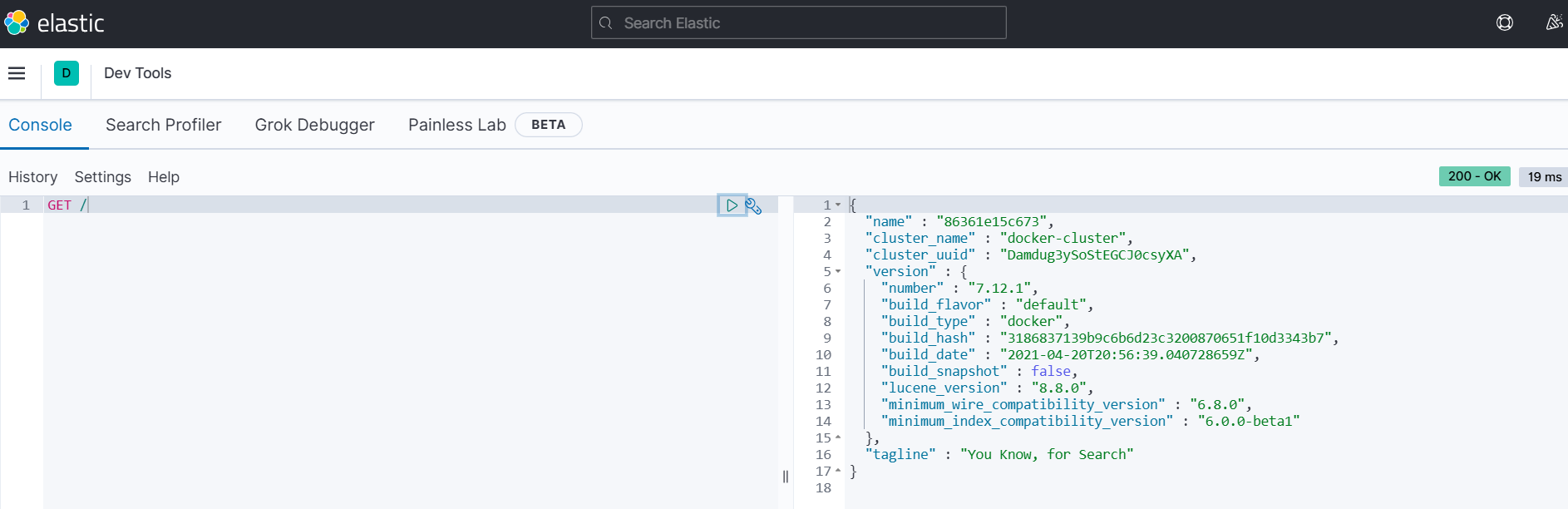The height and width of the screenshot is (509, 1568).
Task: Click the "6.8.0" wire compatibility value
Action: click(x=1217, y=404)
